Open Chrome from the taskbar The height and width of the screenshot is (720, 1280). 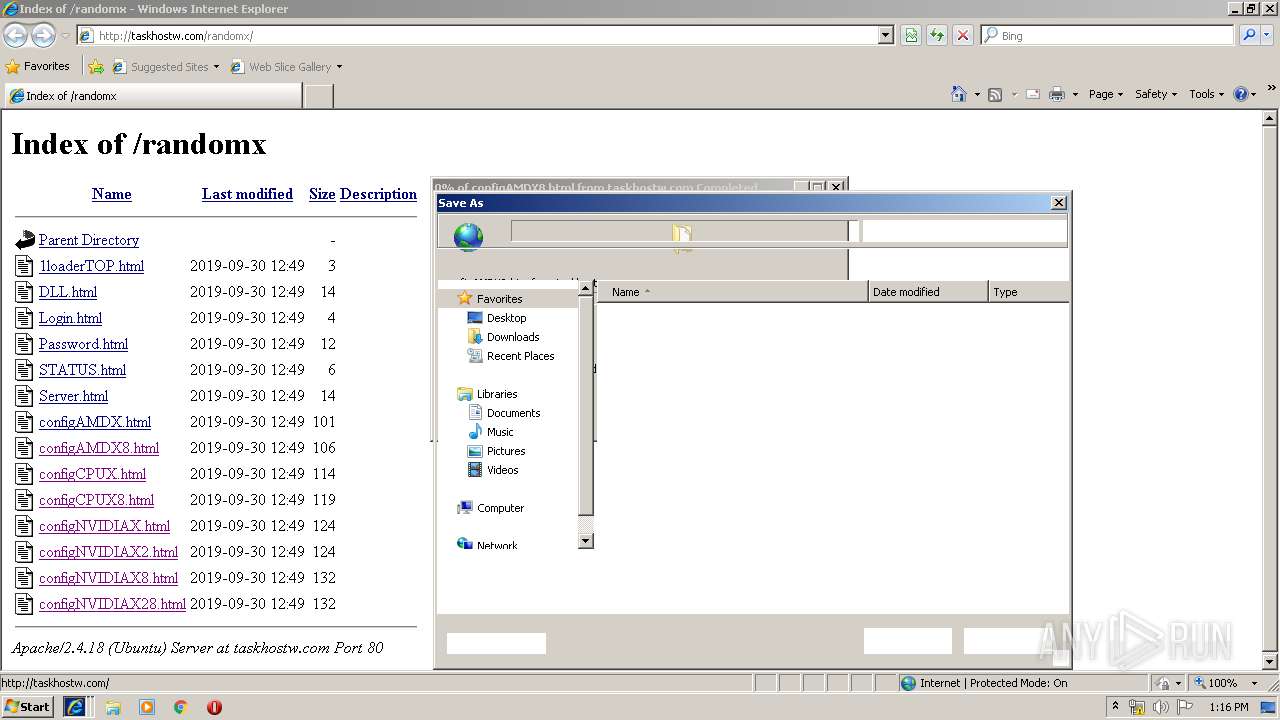[181, 707]
